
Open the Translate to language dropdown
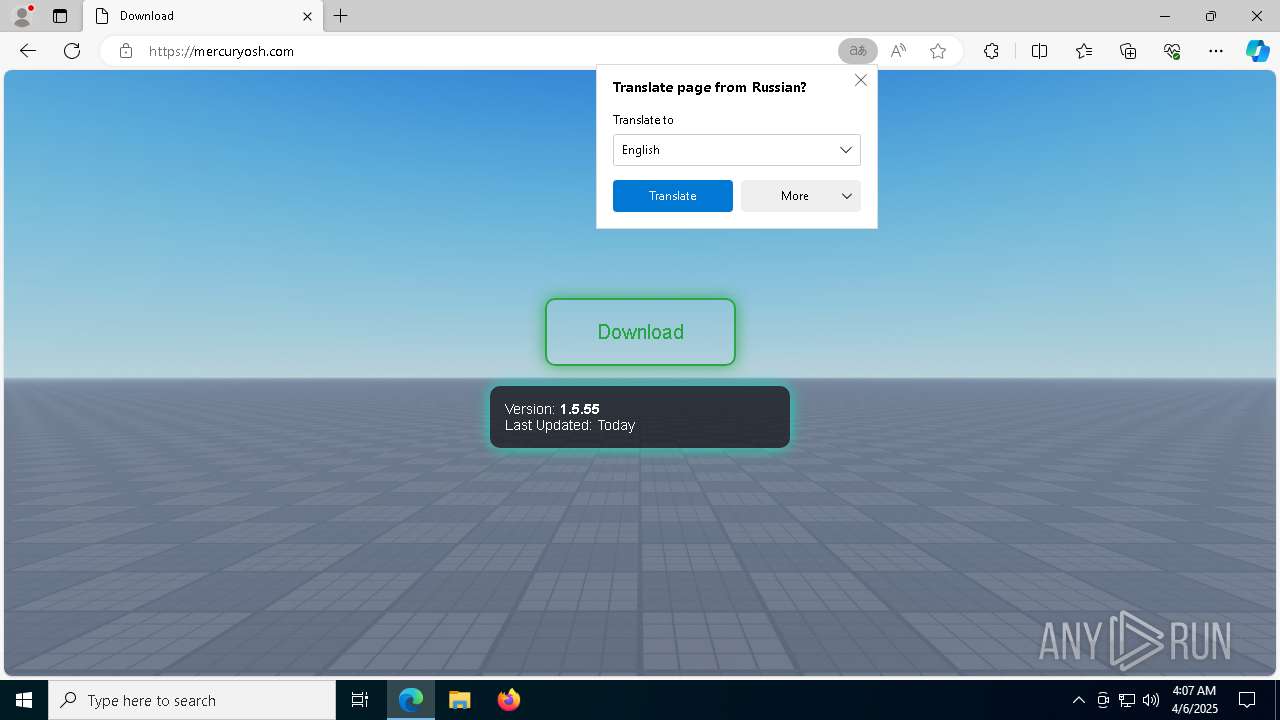(x=737, y=150)
